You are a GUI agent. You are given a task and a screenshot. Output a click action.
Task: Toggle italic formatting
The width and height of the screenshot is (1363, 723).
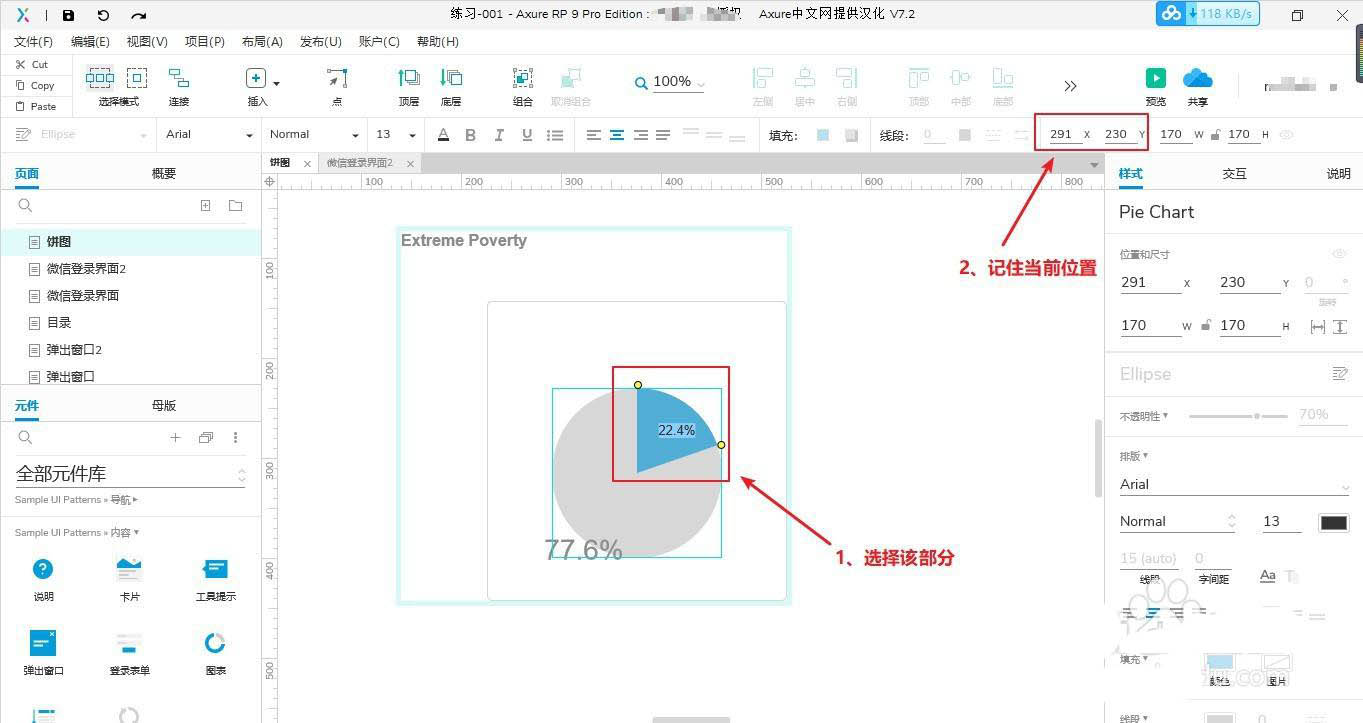[499, 135]
